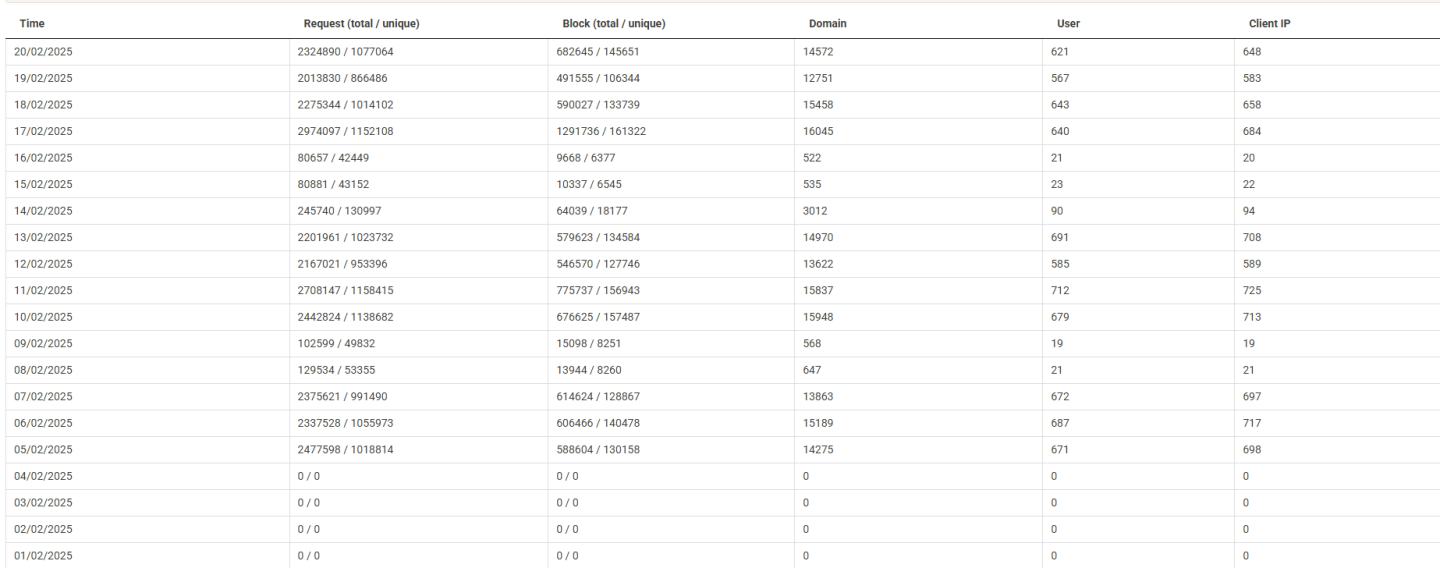Screen dimensions: 1440x568
Task: Click the User column header
Action: tap(1068, 23)
